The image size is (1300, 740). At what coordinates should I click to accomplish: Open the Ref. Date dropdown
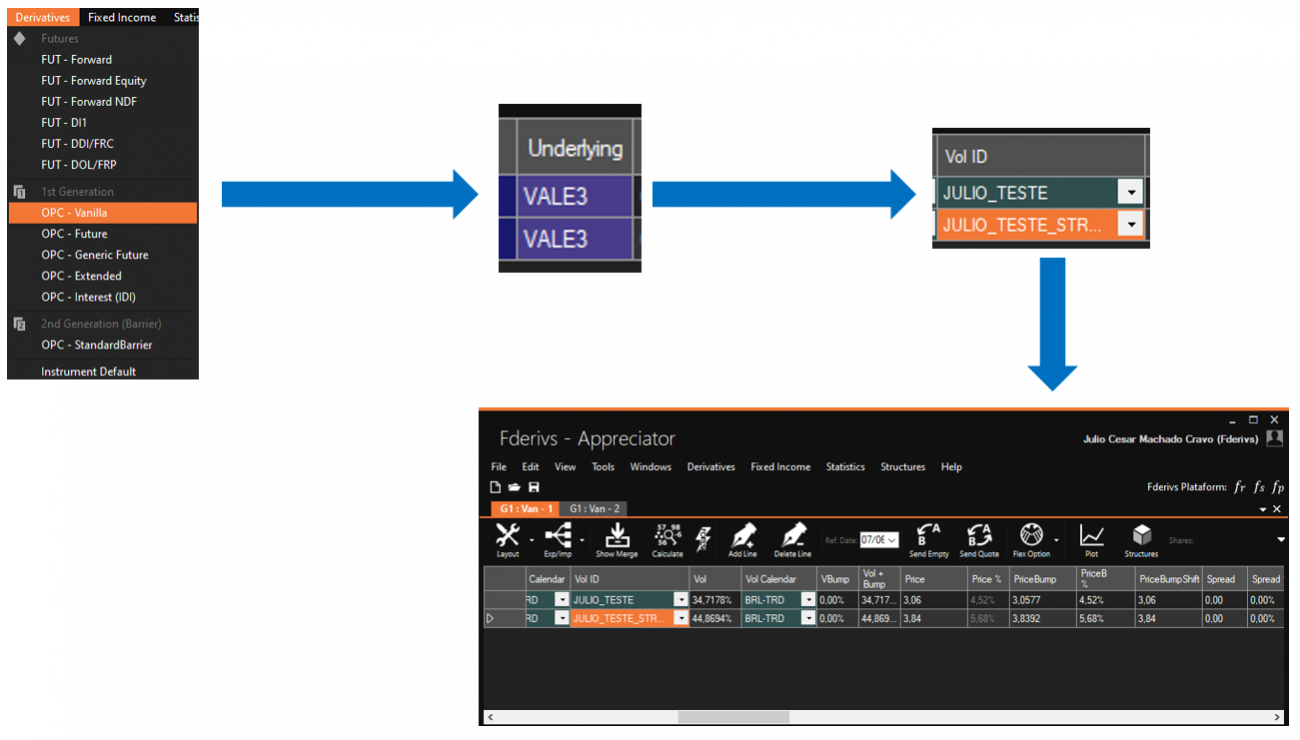click(x=891, y=540)
